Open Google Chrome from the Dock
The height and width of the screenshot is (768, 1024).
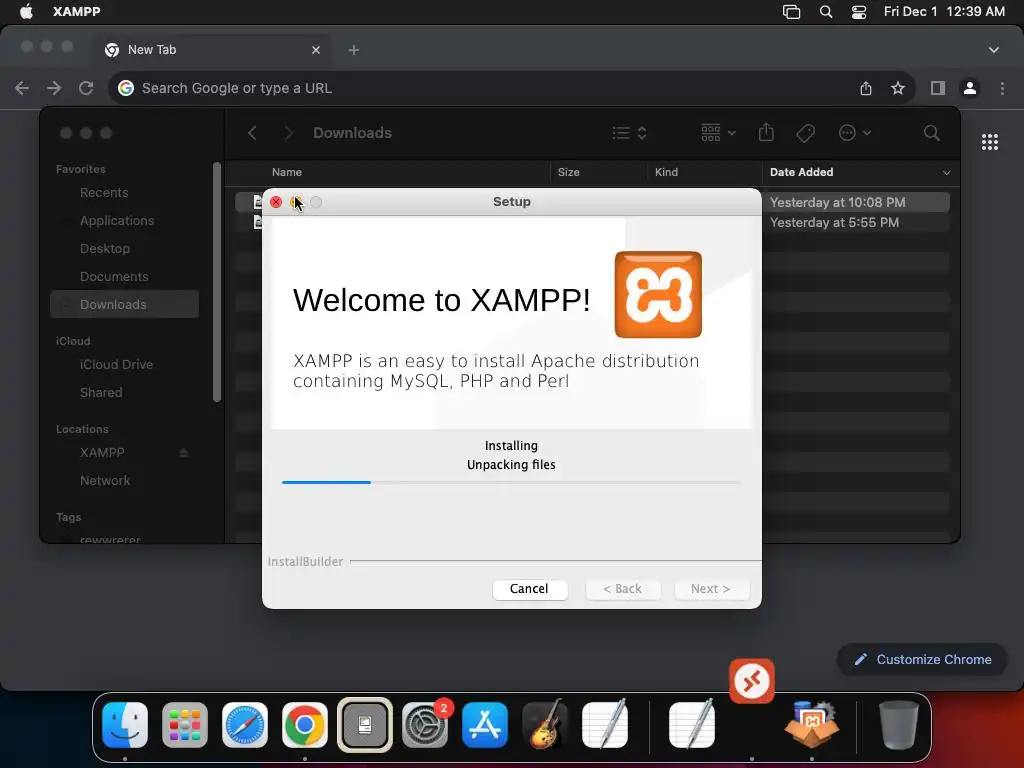point(304,725)
